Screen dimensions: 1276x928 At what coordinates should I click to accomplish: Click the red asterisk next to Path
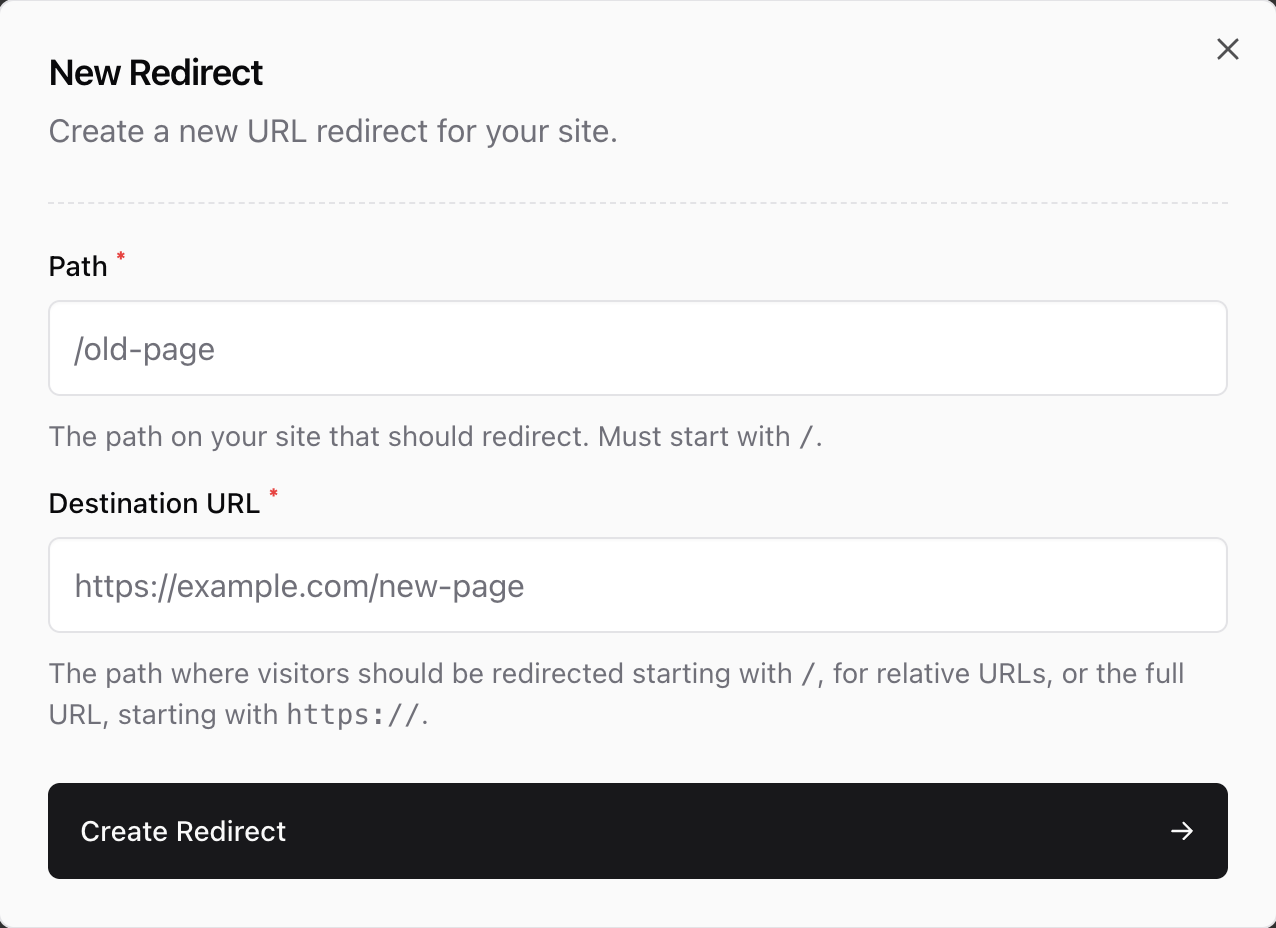(x=119, y=258)
